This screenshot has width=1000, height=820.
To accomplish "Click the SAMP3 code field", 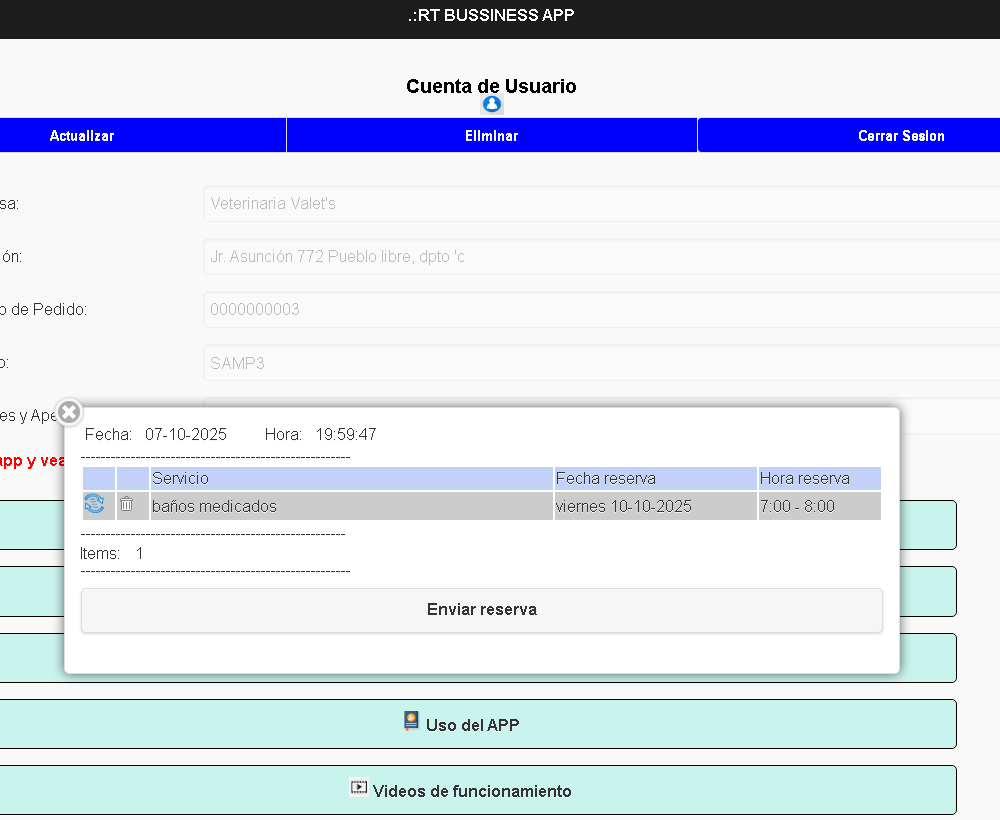I will (600, 363).
